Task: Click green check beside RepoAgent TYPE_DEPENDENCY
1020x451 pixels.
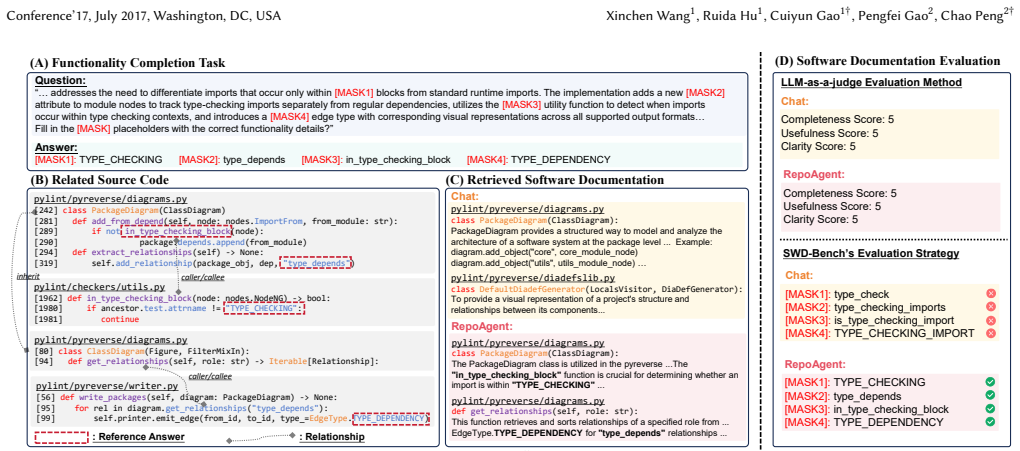Action: click(990, 422)
